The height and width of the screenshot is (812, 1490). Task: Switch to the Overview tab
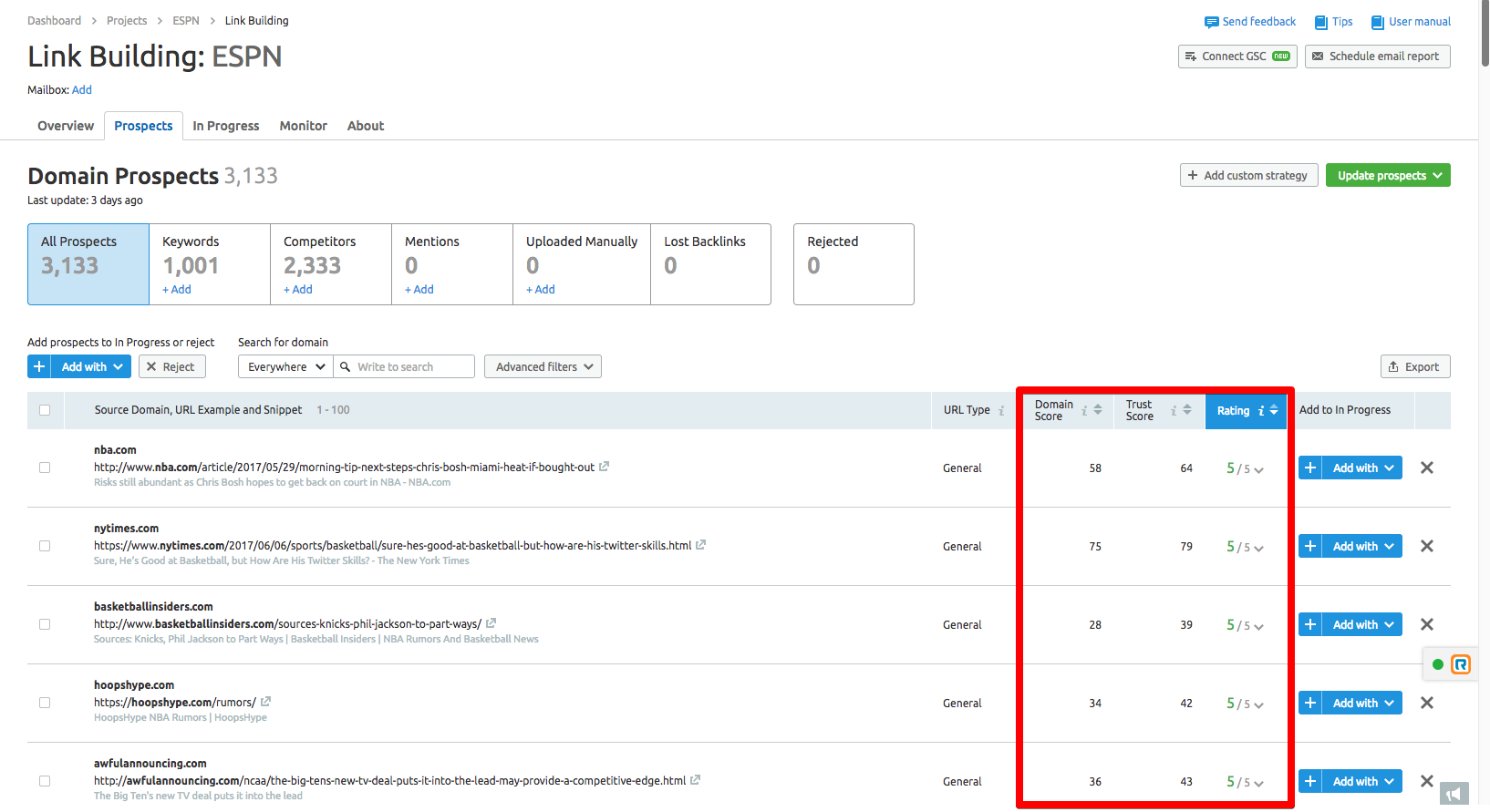[66, 126]
